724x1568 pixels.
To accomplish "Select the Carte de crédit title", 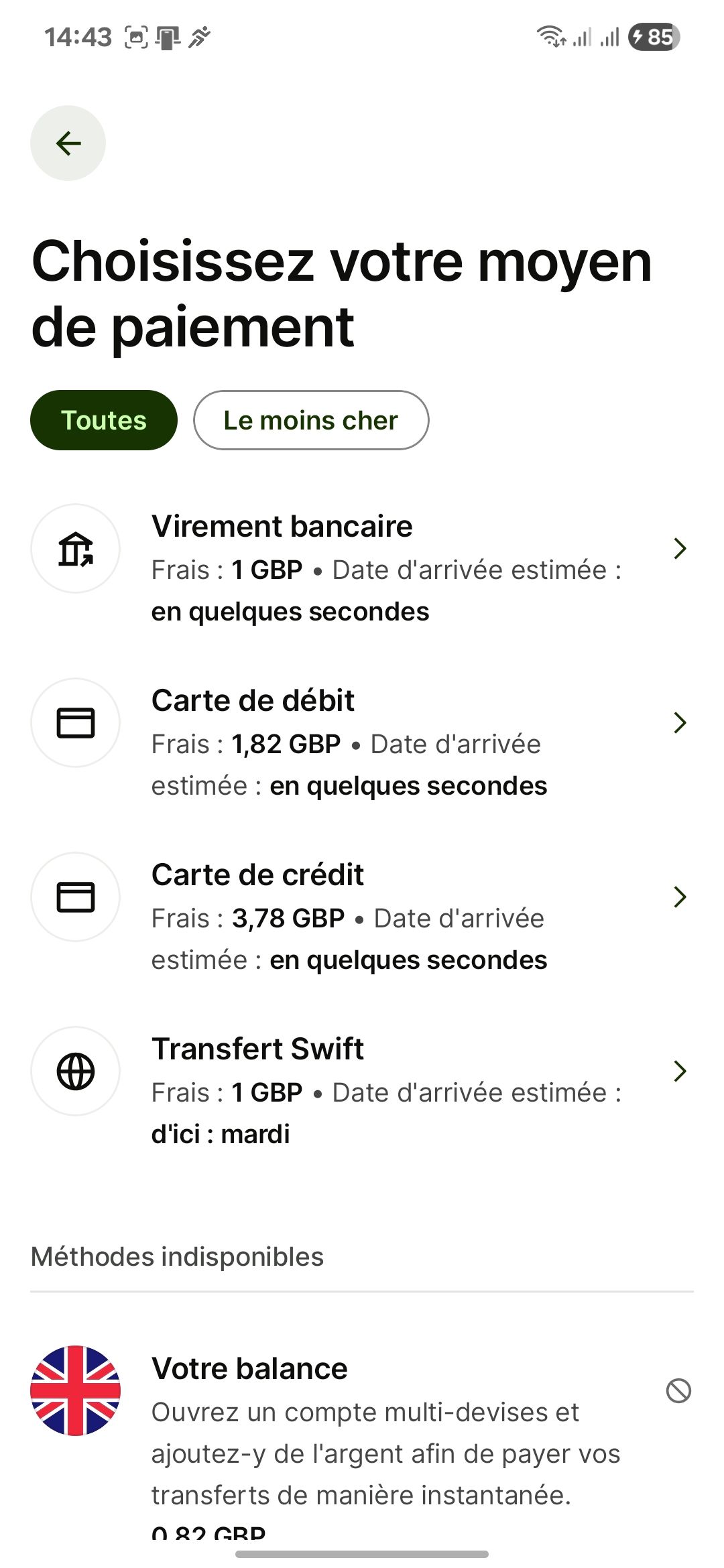I will click(258, 875).
